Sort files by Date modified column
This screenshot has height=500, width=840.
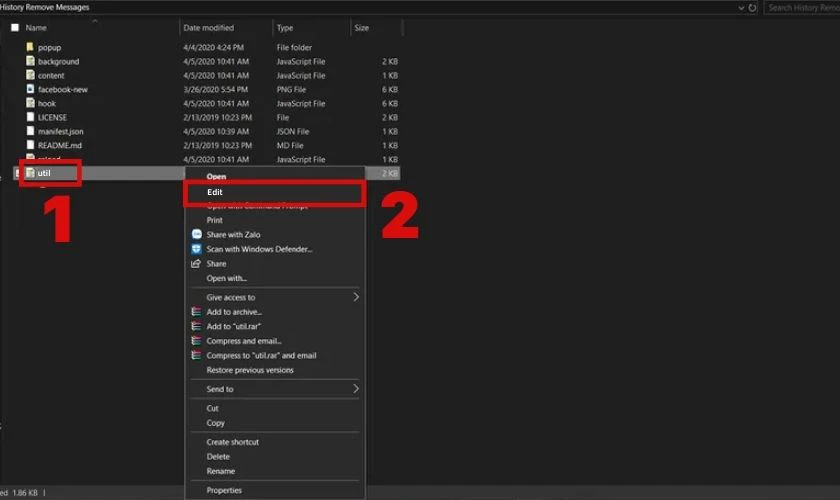coord(208,27)
